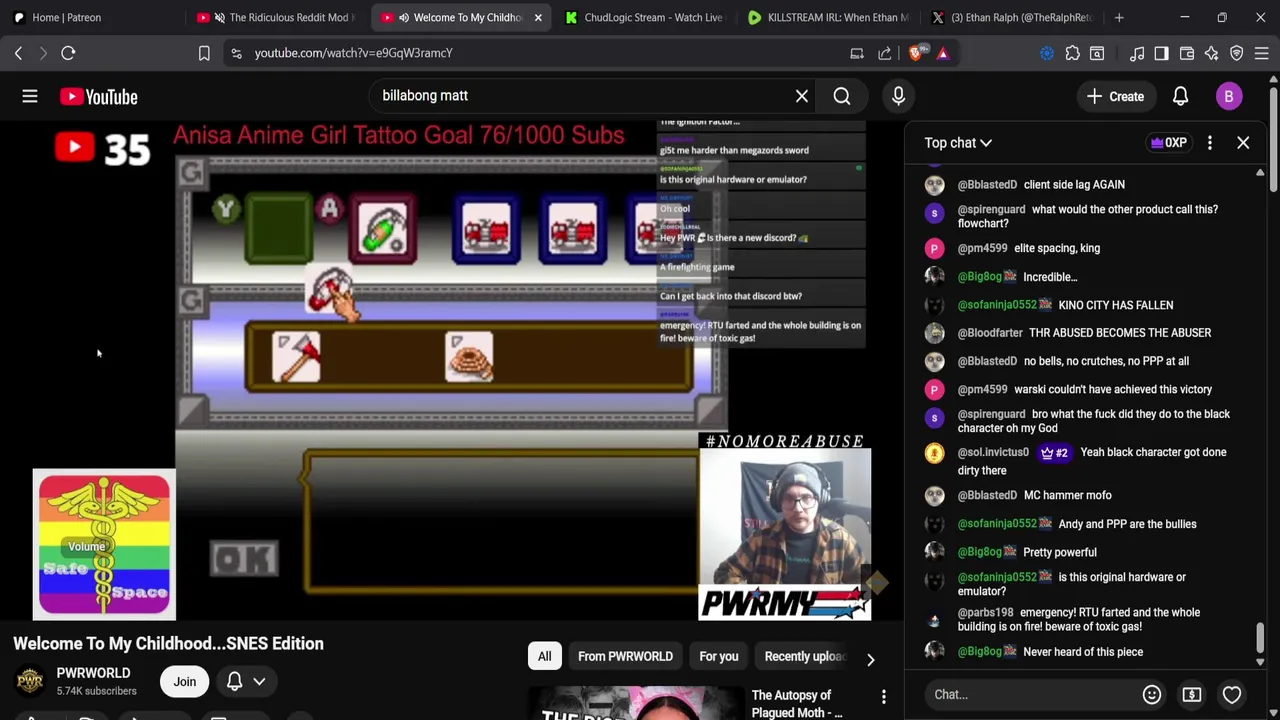
Task: Open Leo AI sparkle icon
Action: click(1212, 53)
